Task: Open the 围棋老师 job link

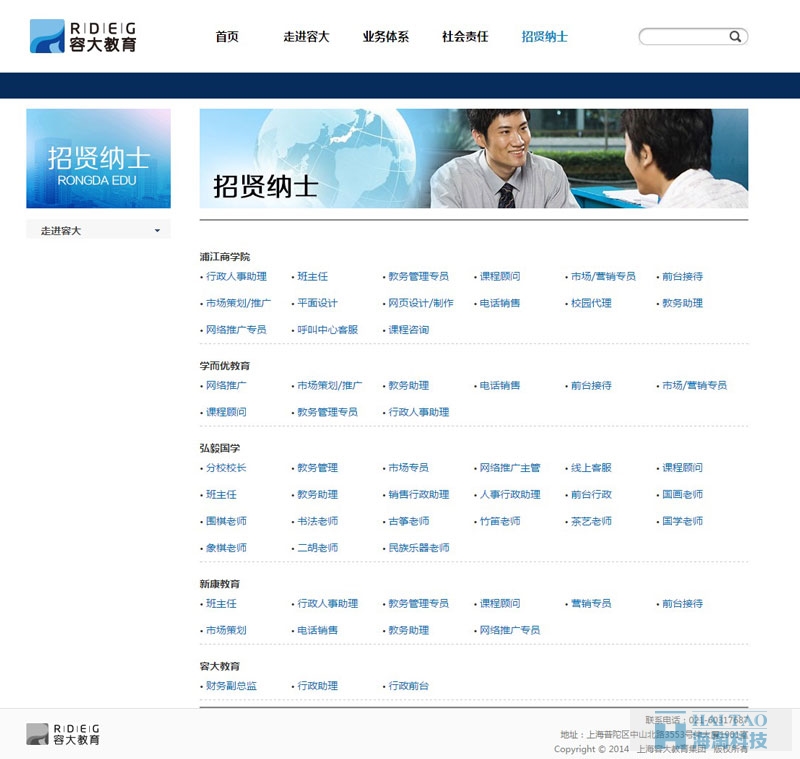Action: (226, 521)
